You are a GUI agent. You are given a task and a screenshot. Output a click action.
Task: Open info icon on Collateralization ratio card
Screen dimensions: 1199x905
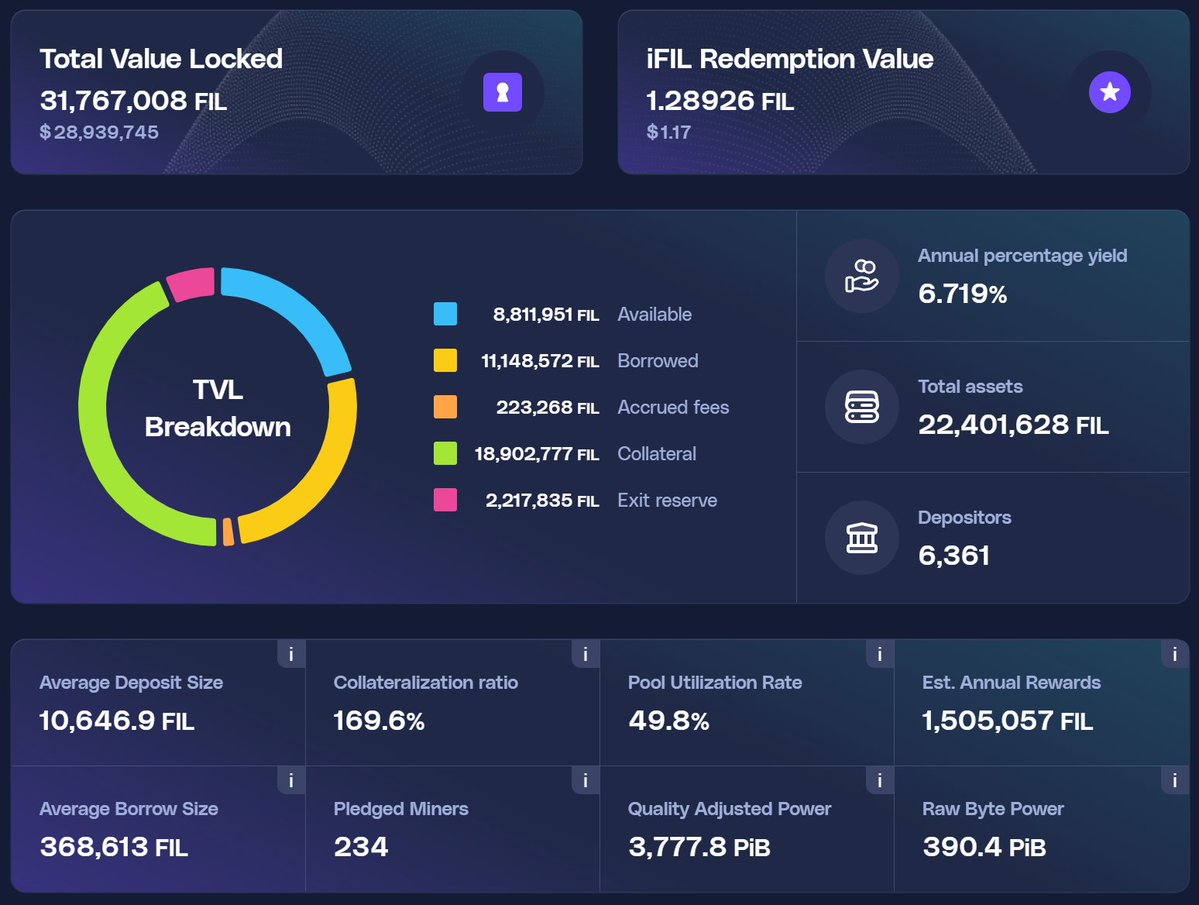click(585, 654)
